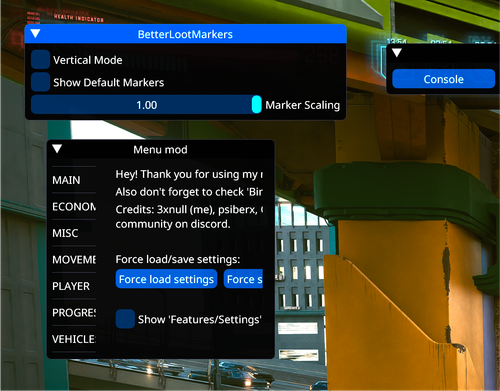The image size is (500, 391).
Task: Click the cut-off Force save button
Action: click(243, 279)
